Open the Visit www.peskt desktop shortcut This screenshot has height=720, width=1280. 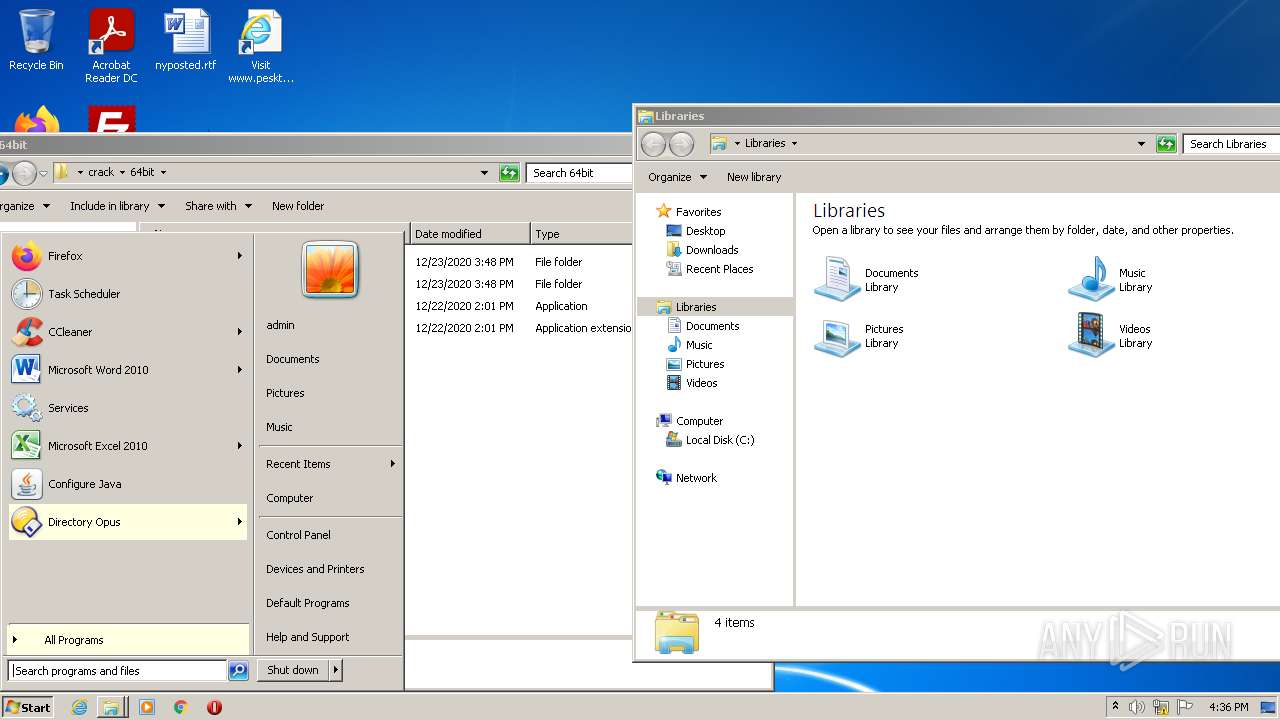261,46
